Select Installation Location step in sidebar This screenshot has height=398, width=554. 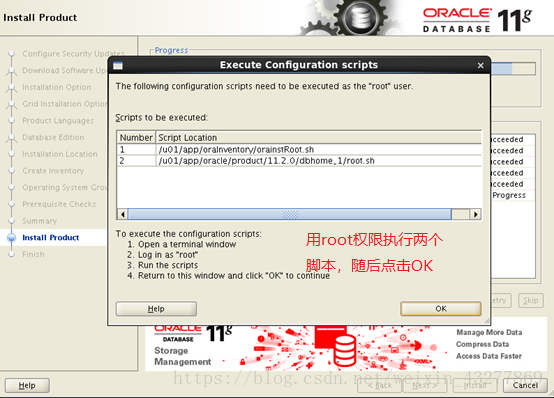60,154
